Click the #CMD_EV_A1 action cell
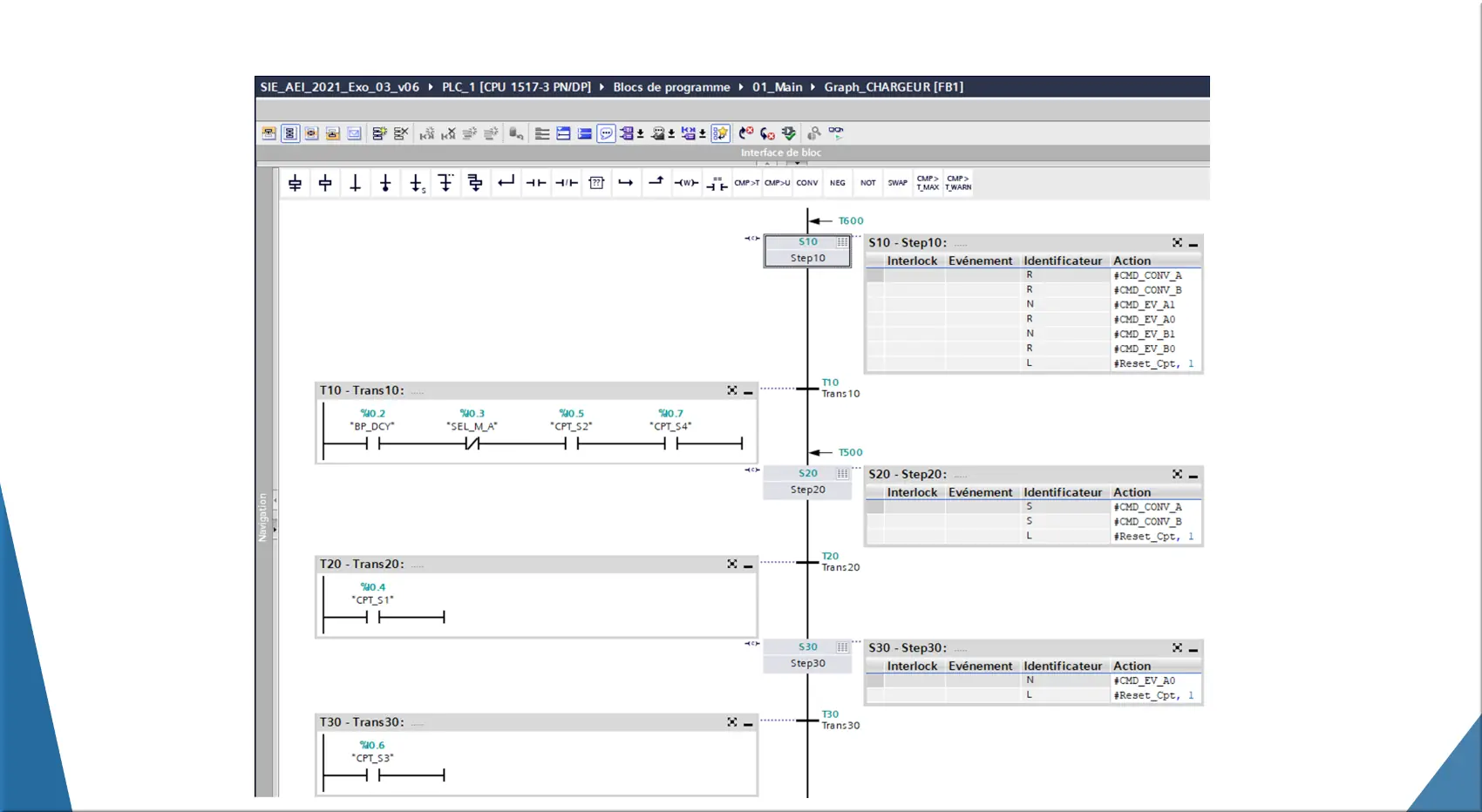The image size is (1482, 812). point(1156,305)
